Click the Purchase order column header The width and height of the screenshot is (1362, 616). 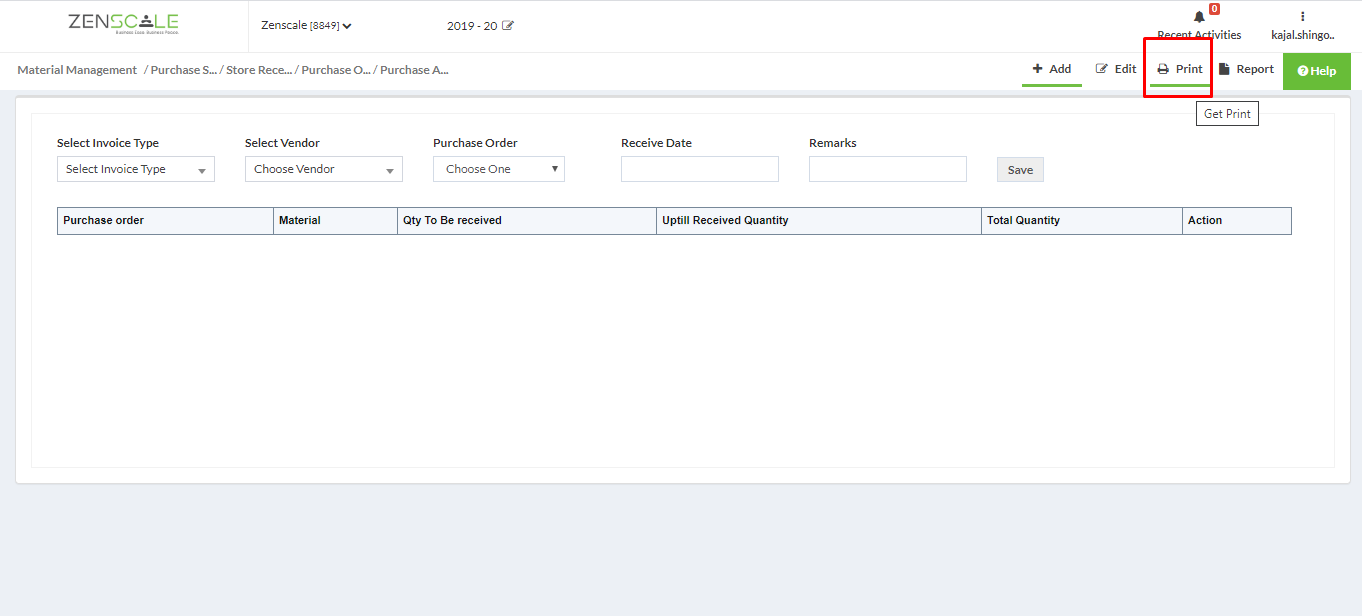(165, 221)
